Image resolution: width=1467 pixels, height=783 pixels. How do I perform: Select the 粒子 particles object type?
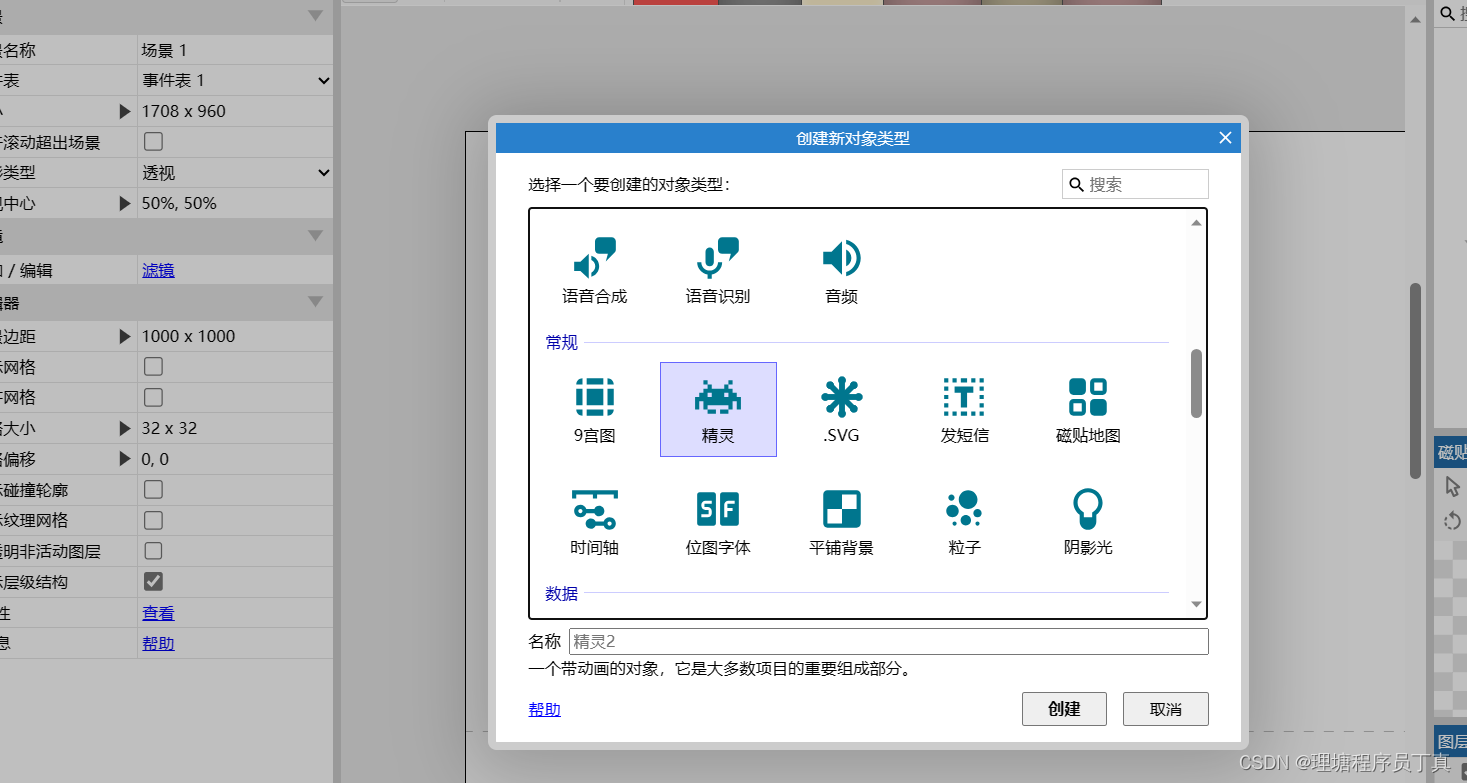[963, 520]
